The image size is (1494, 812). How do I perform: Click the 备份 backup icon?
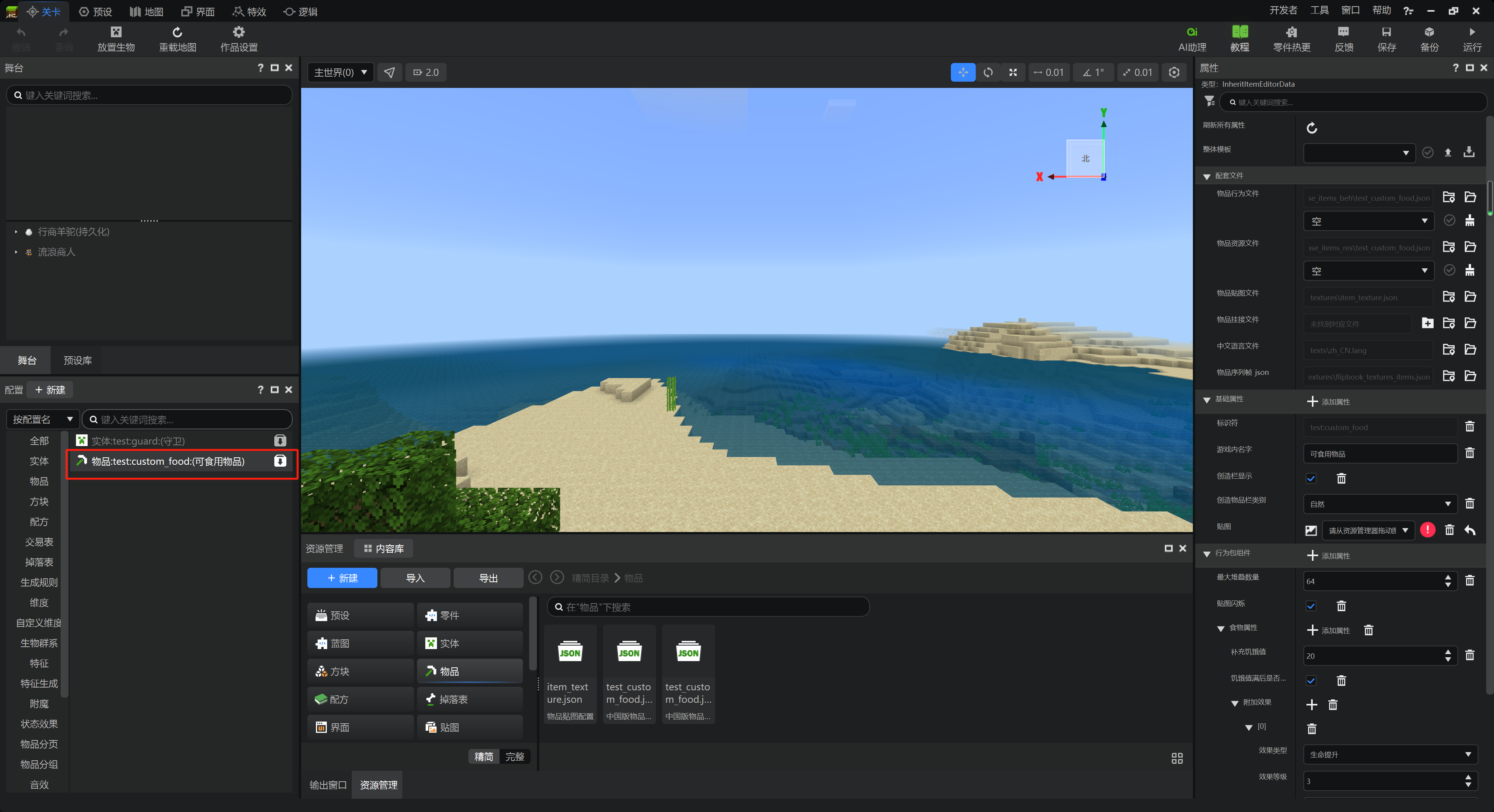1429,32
